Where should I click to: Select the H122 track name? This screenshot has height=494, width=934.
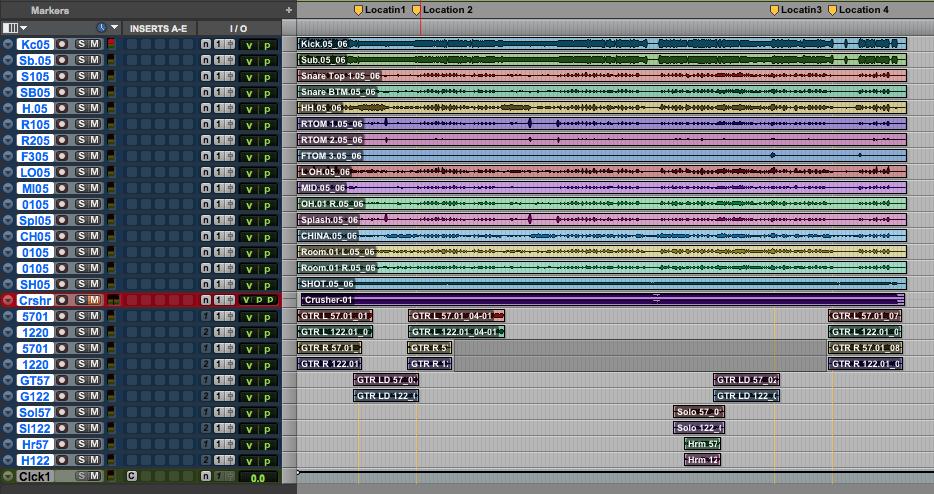(35, 460)
